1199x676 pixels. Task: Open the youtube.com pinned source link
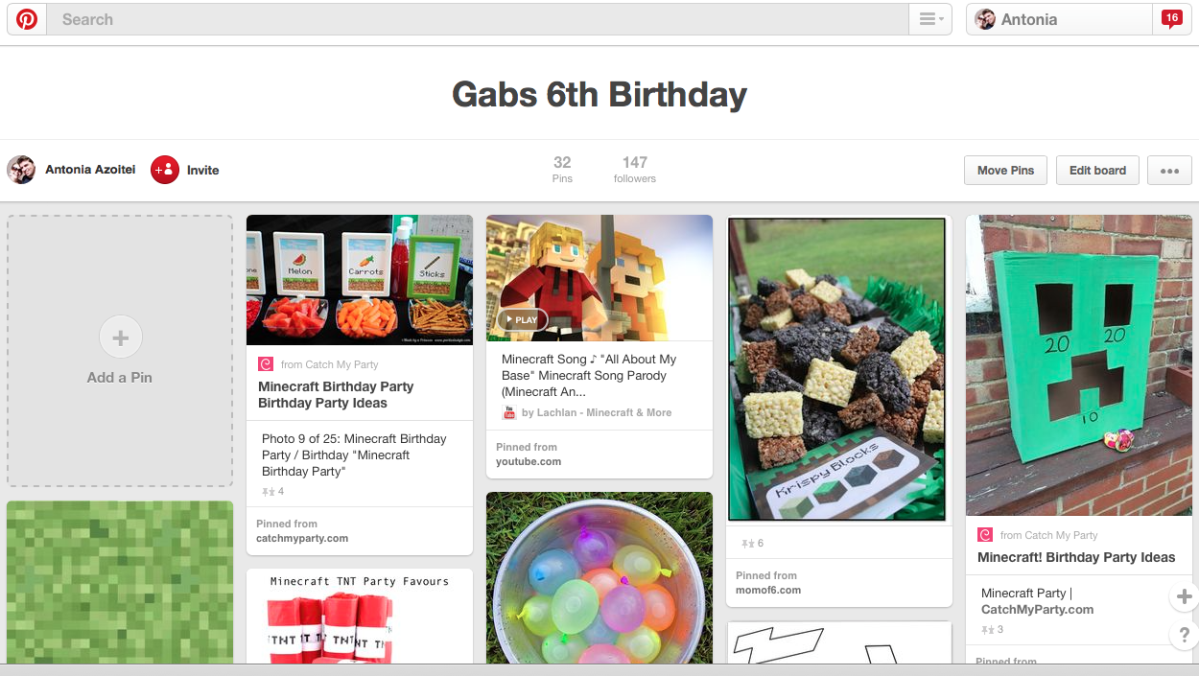pyautogui.click(x=528, y=462)
